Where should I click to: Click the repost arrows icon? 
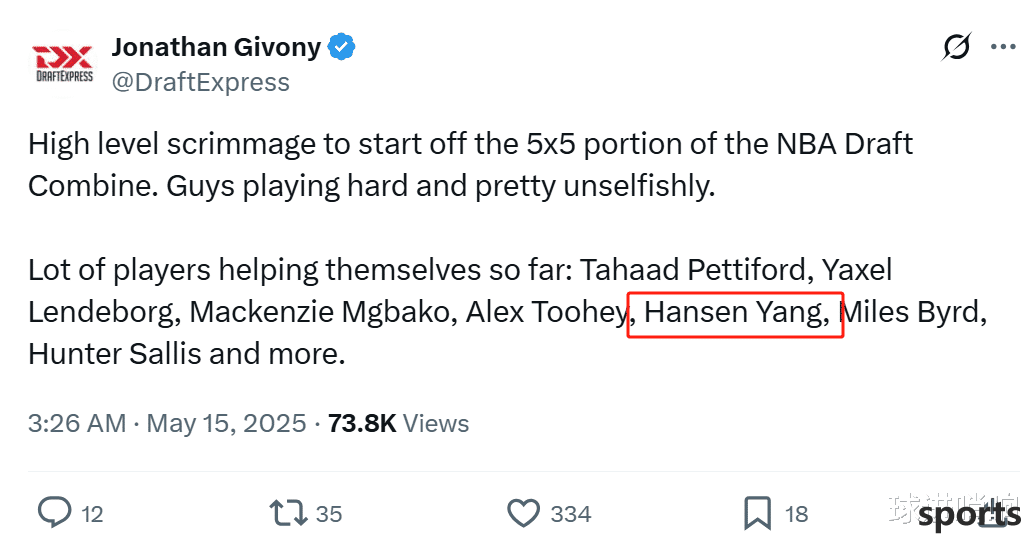pyautogui.click(x=288, y=513)
